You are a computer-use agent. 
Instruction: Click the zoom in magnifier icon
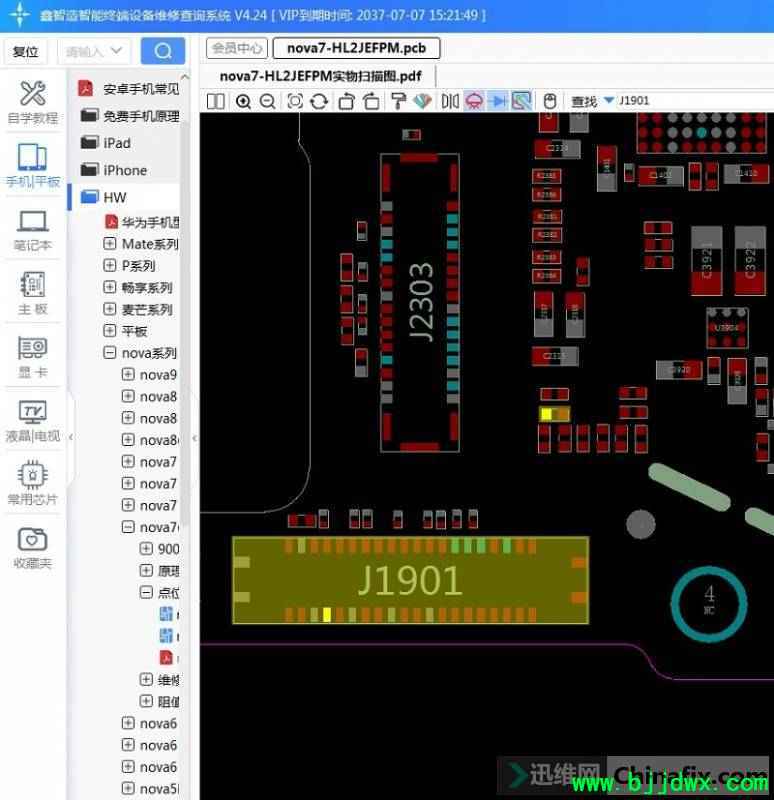[x=243, y=101]
